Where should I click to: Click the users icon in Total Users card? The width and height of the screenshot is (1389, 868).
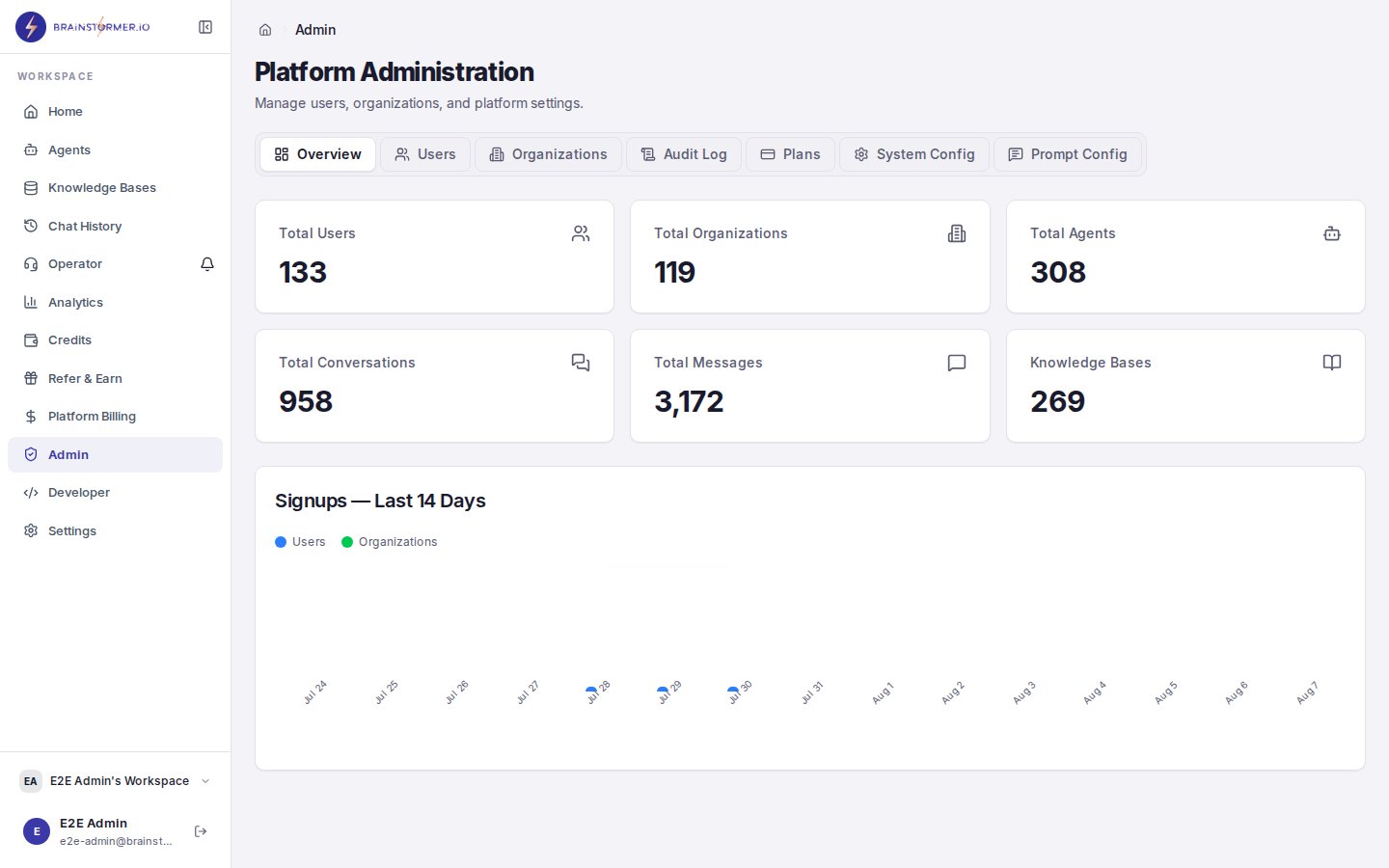point(581,233)
